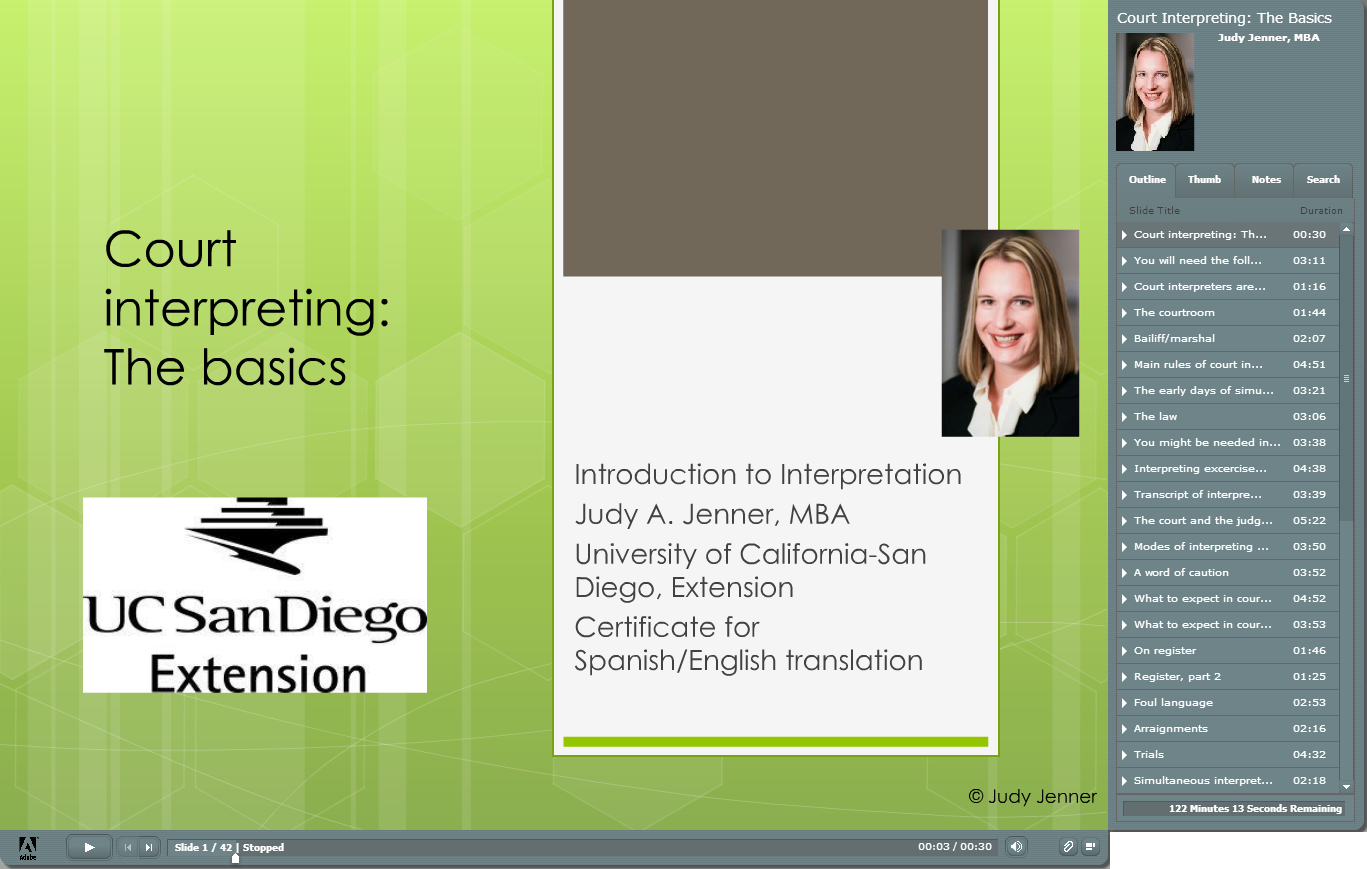
Task: Open 'Simultaneous interpret...' slide
Action: 1228,780
